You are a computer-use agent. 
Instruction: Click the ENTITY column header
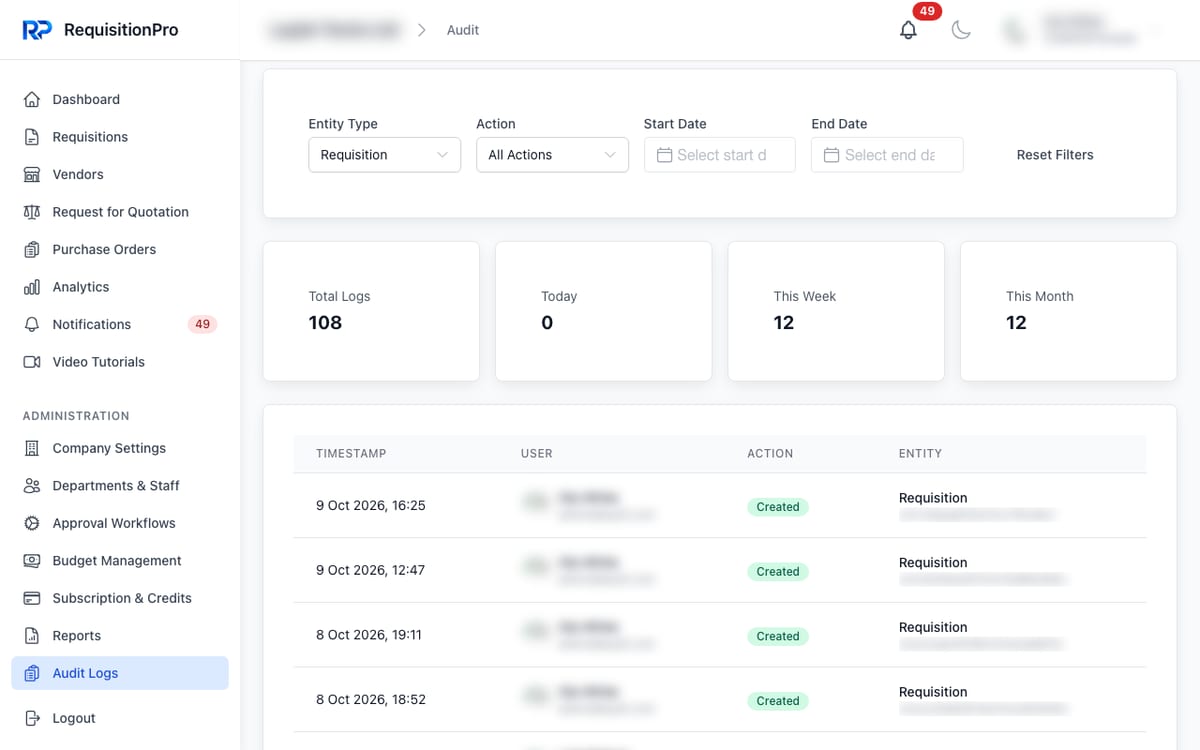(x=920, y=453)
